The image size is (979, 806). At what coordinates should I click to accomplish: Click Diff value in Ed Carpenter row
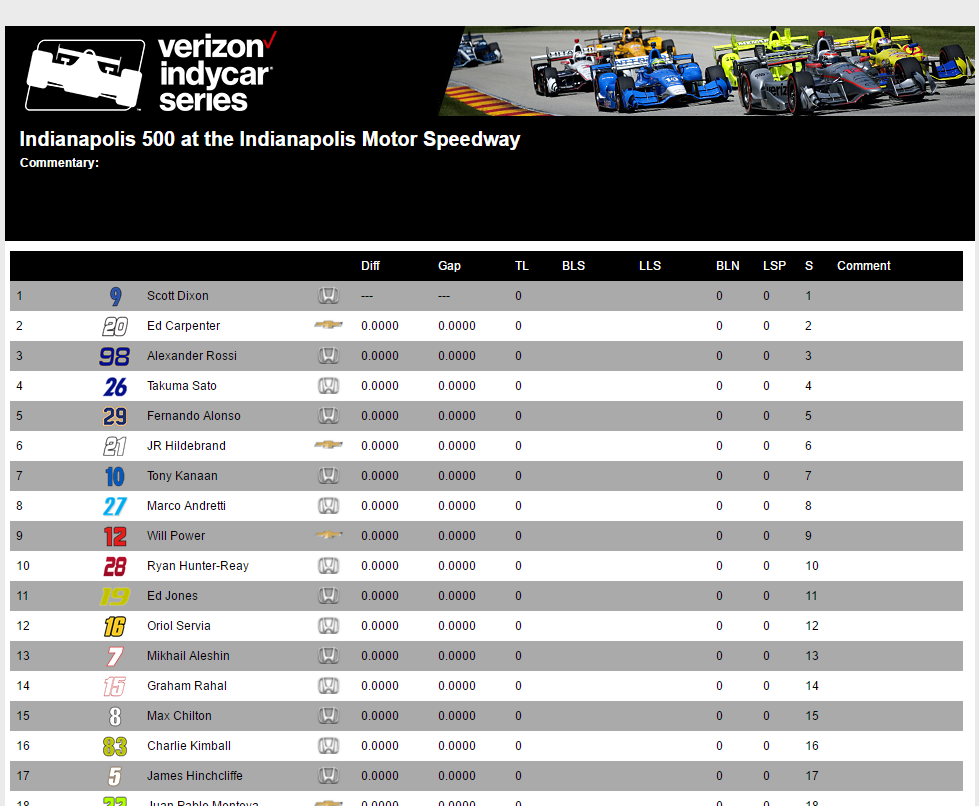pos(380,326)
